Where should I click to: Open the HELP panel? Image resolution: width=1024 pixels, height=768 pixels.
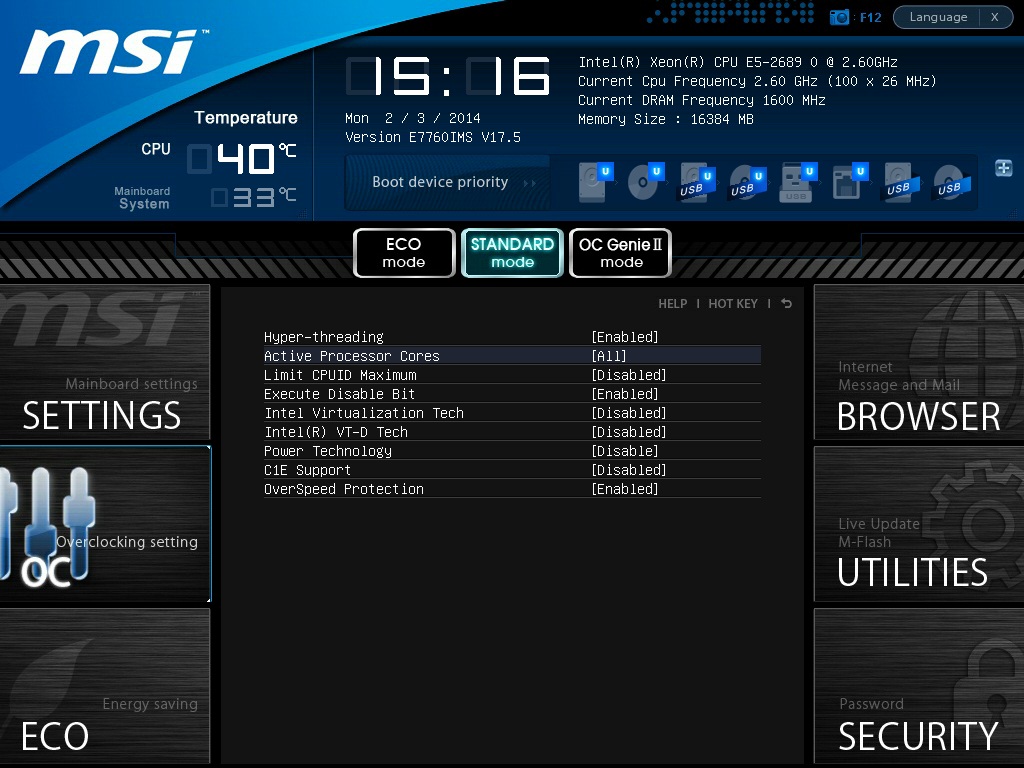pyautogui.click(x=673, y=304)
